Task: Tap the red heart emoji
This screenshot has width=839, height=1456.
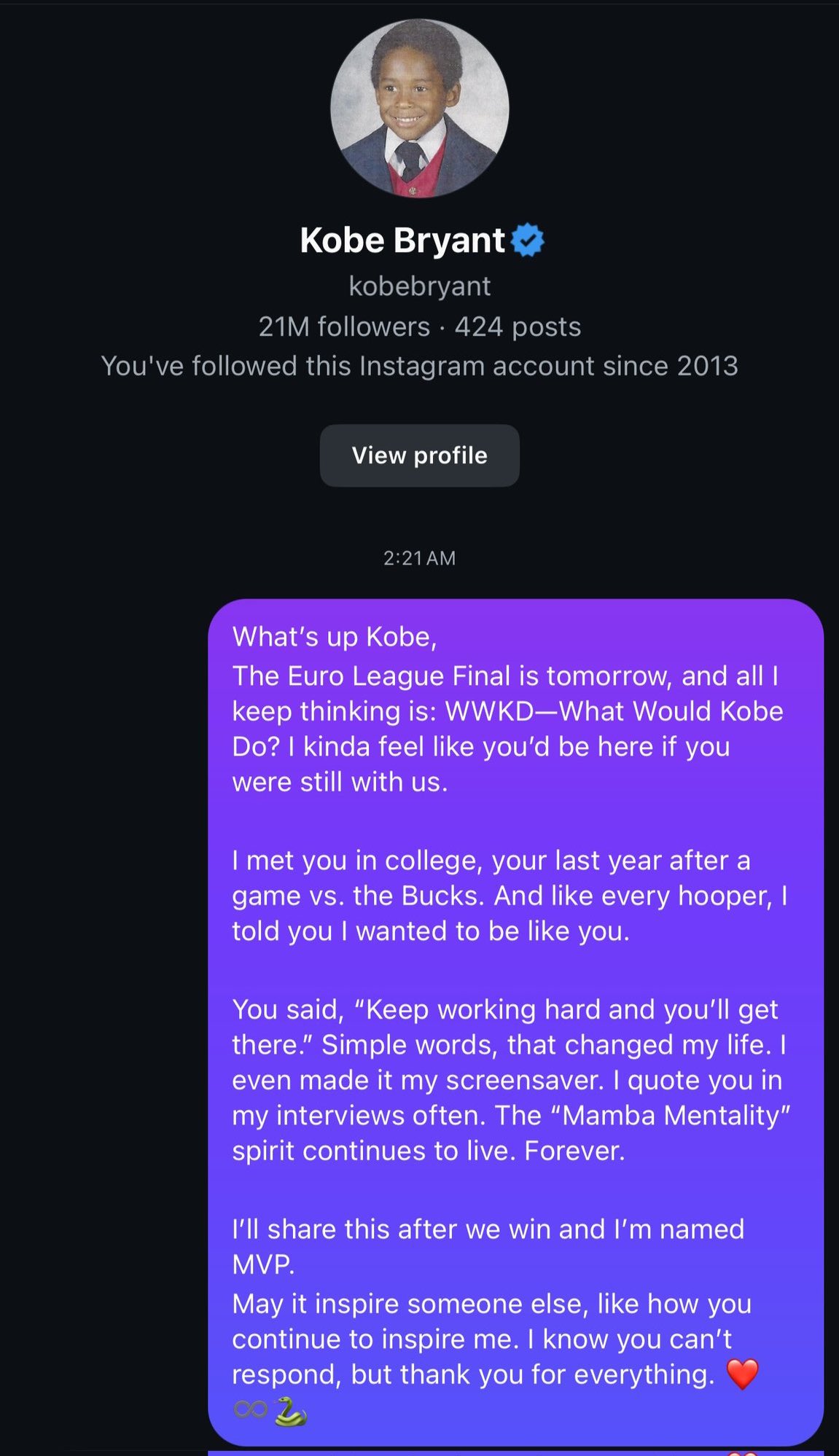Action: 743,1374
